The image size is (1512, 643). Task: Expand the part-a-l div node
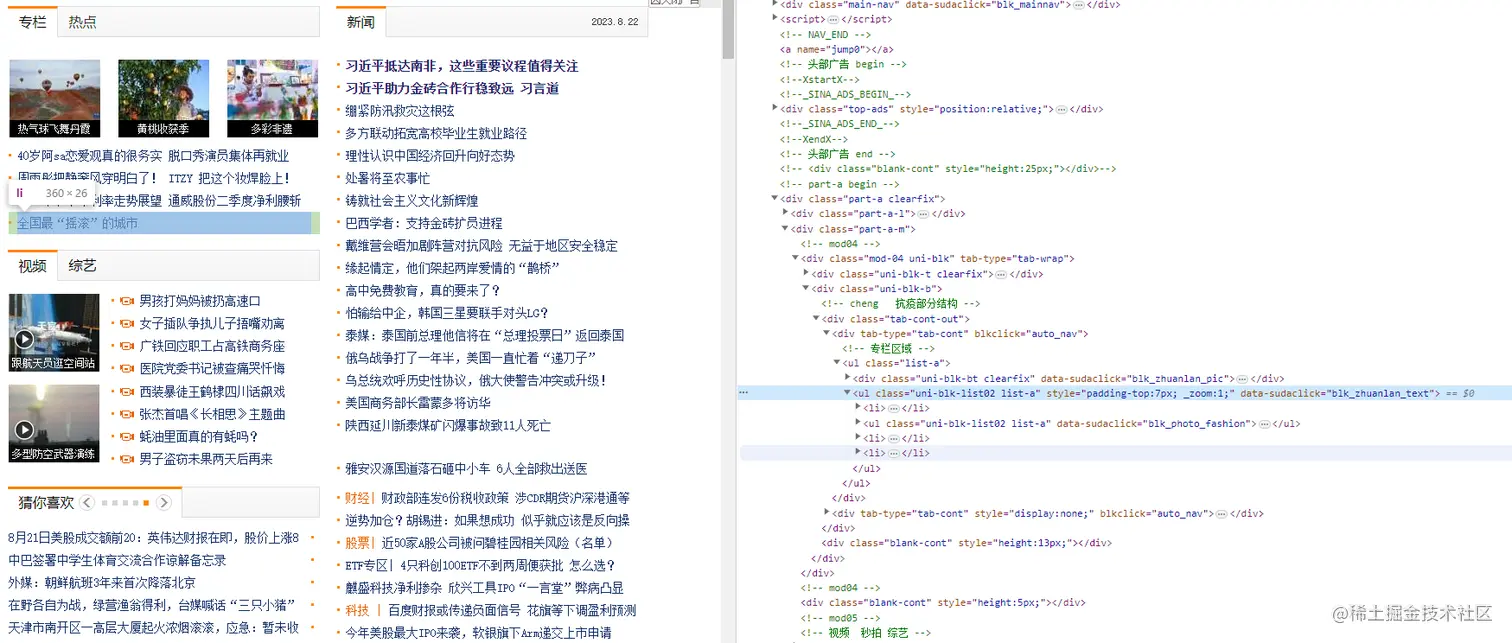785,214
